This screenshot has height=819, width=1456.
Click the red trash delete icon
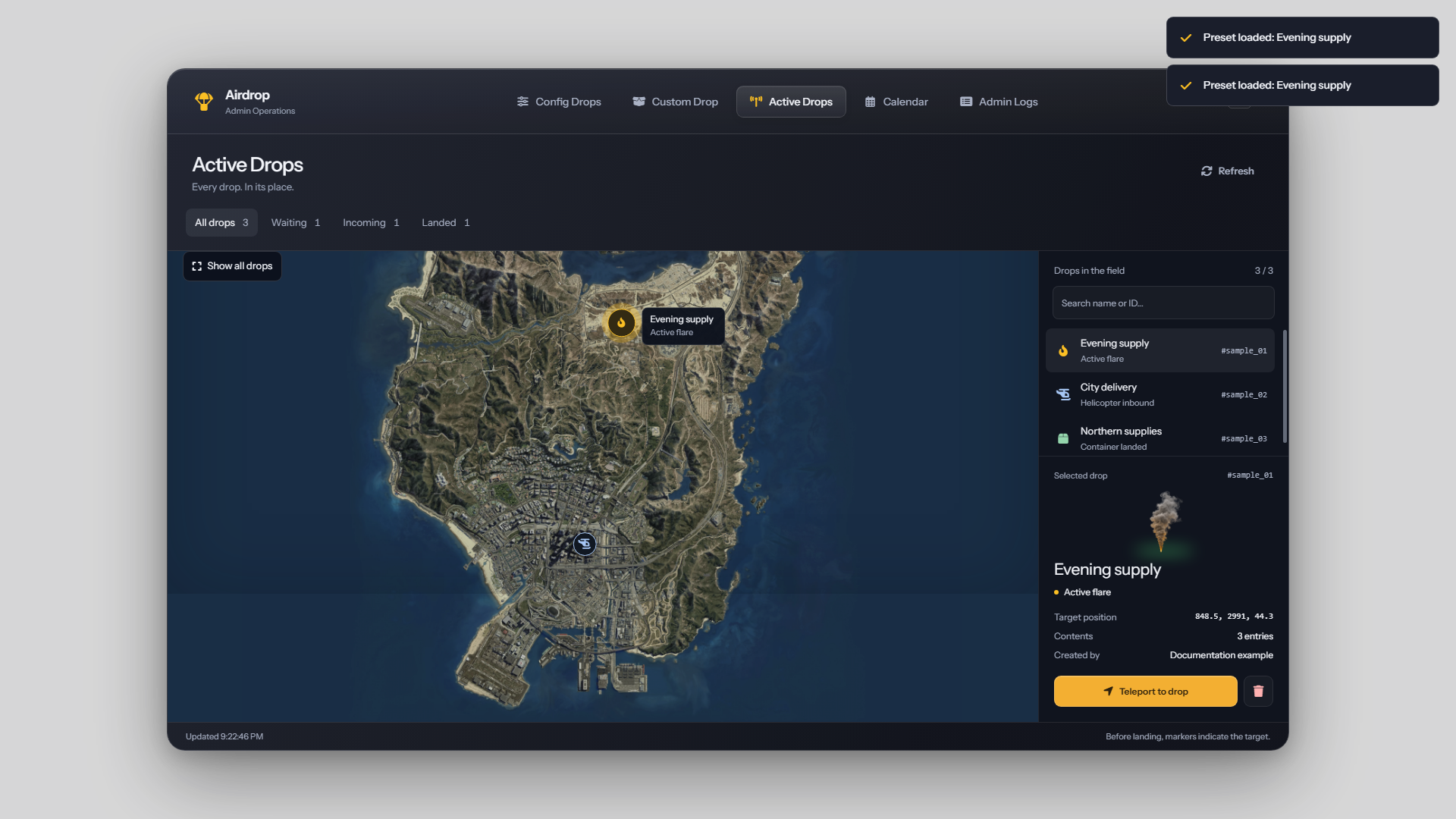1258,691
